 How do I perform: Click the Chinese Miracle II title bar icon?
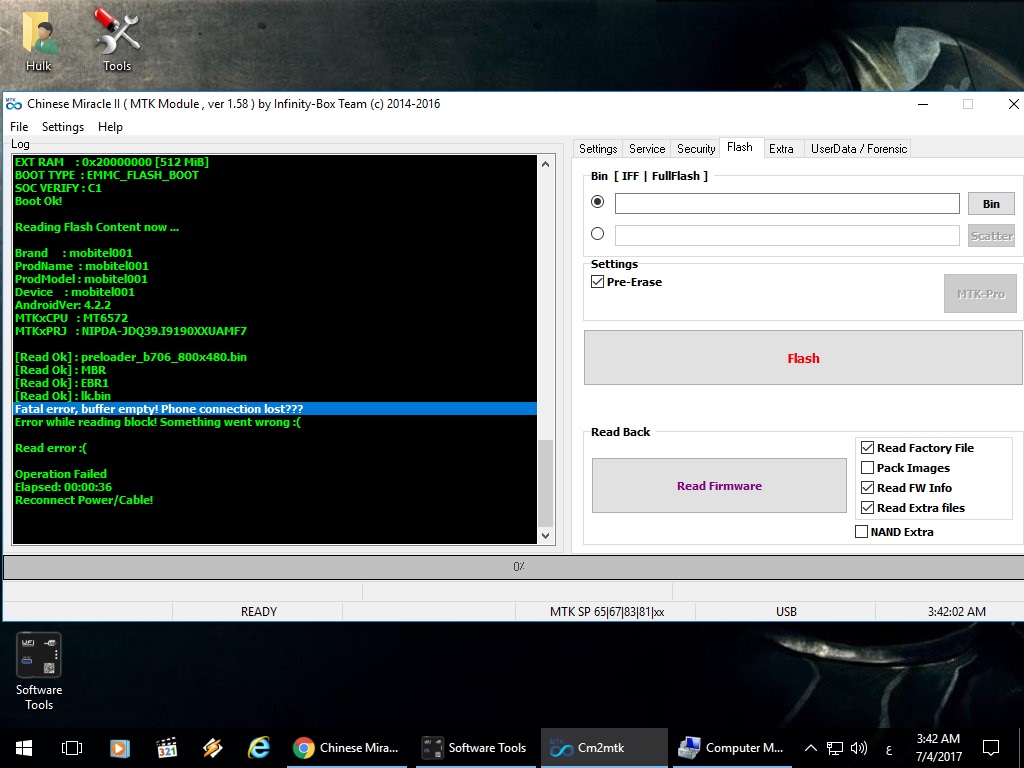14,104
